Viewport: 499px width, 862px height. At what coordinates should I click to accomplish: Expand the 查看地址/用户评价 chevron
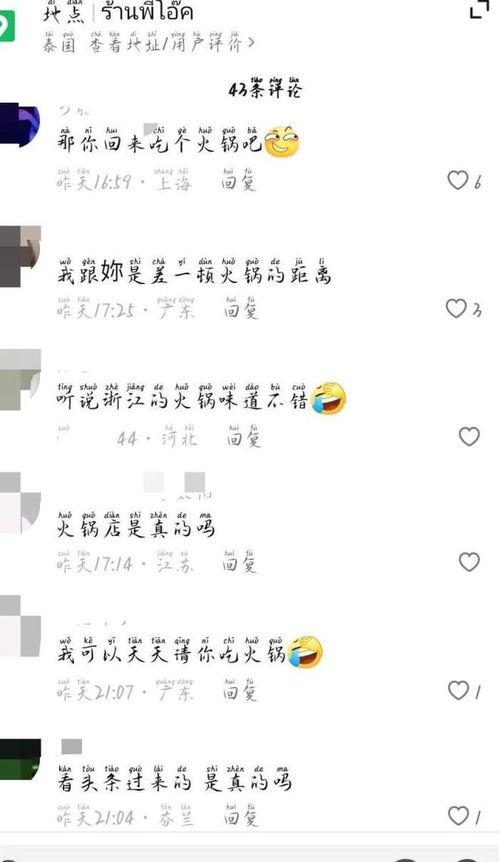251,42
